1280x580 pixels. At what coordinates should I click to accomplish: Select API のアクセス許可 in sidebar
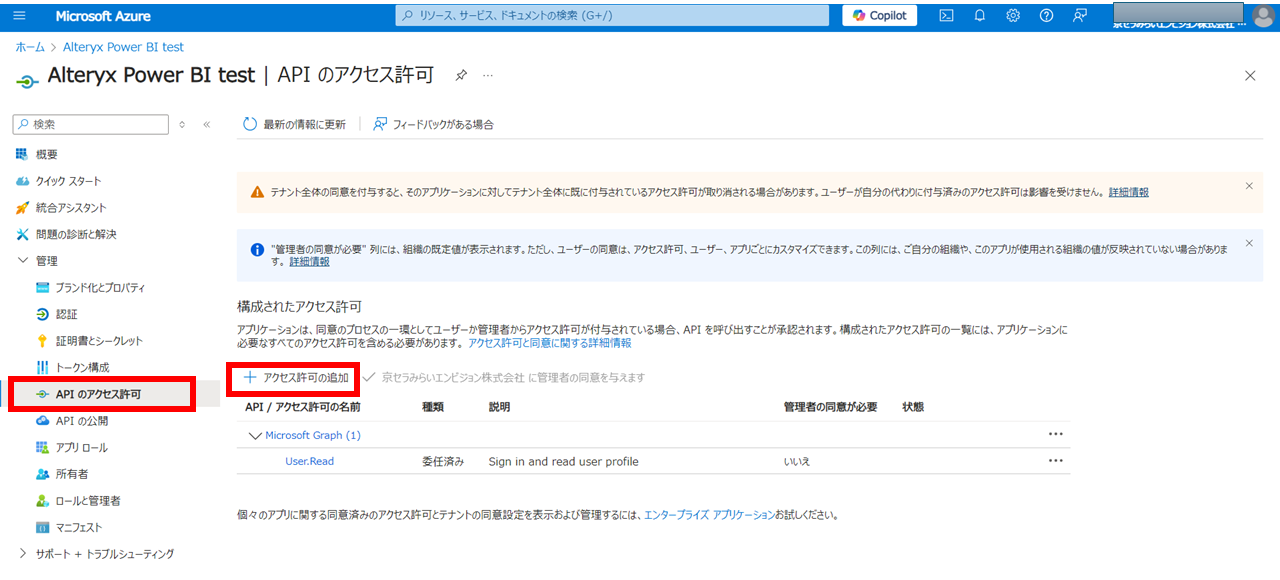(100, 394)
